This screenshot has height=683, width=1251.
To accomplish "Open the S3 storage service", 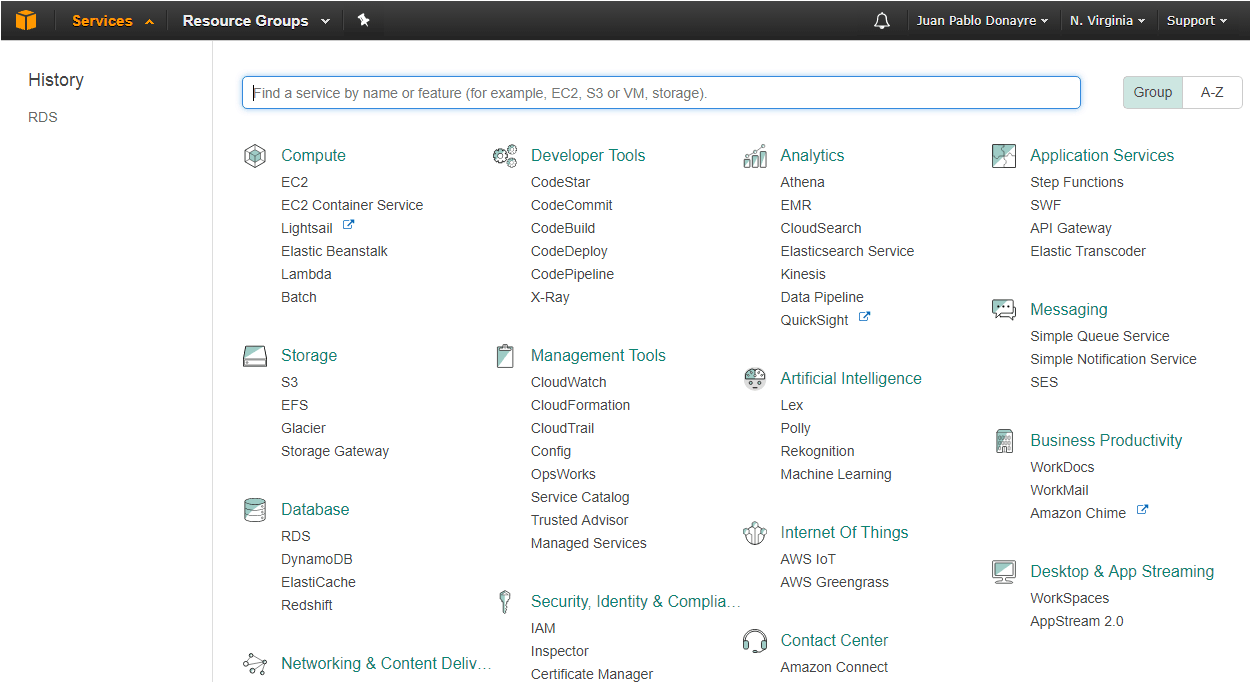I will [x=290, y=382].
